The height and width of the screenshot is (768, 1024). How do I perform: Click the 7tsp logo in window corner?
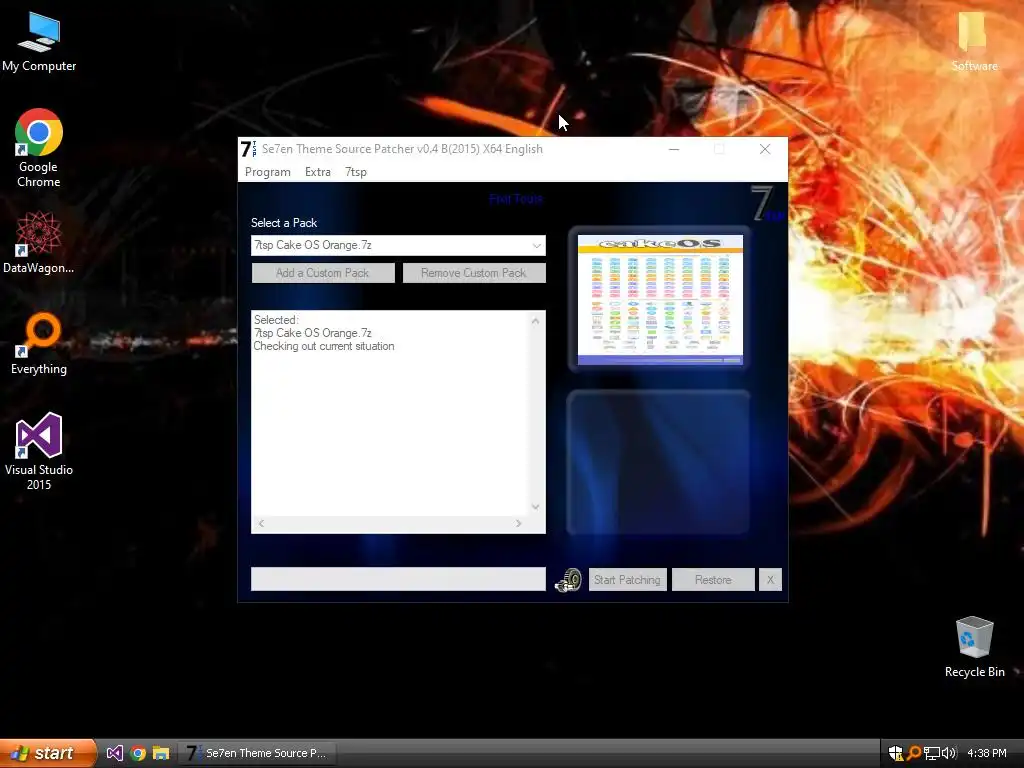click(767, 204)
